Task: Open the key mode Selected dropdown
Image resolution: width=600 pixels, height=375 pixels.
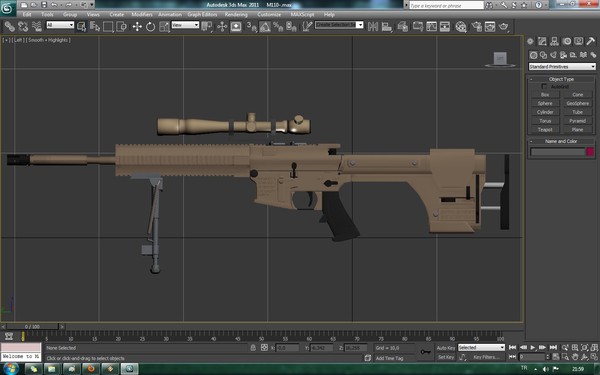Action: (x=481, y=347)
